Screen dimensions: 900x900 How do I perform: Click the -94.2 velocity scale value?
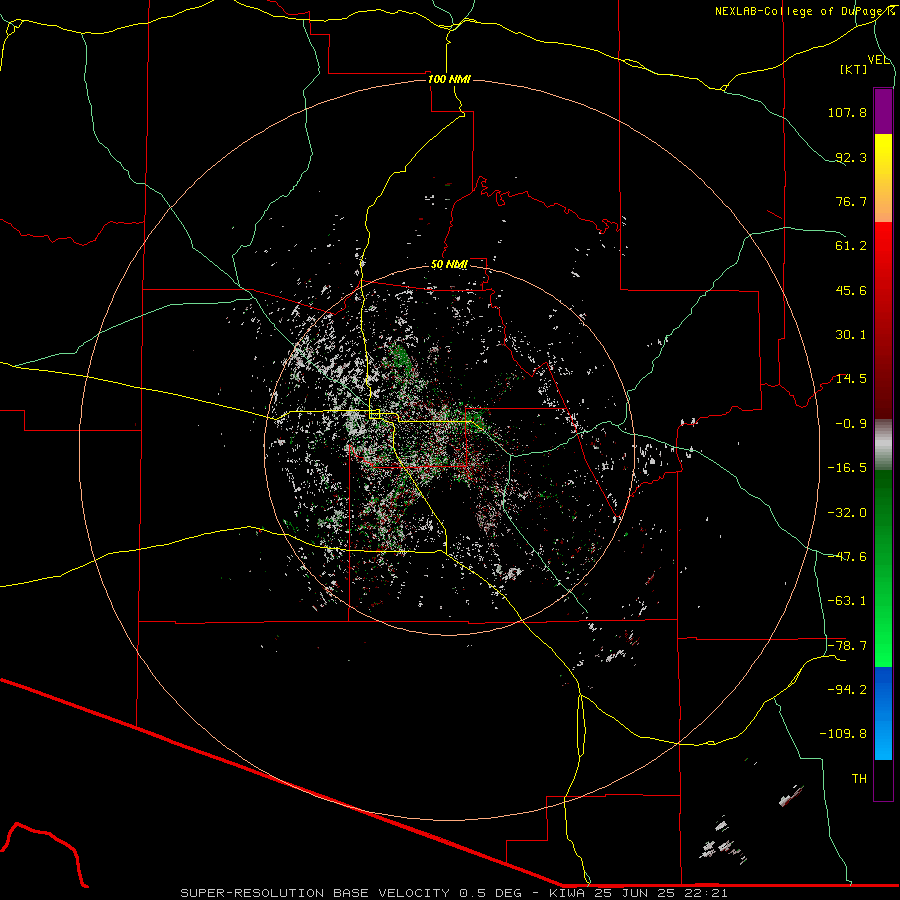(x=847, y=690)
